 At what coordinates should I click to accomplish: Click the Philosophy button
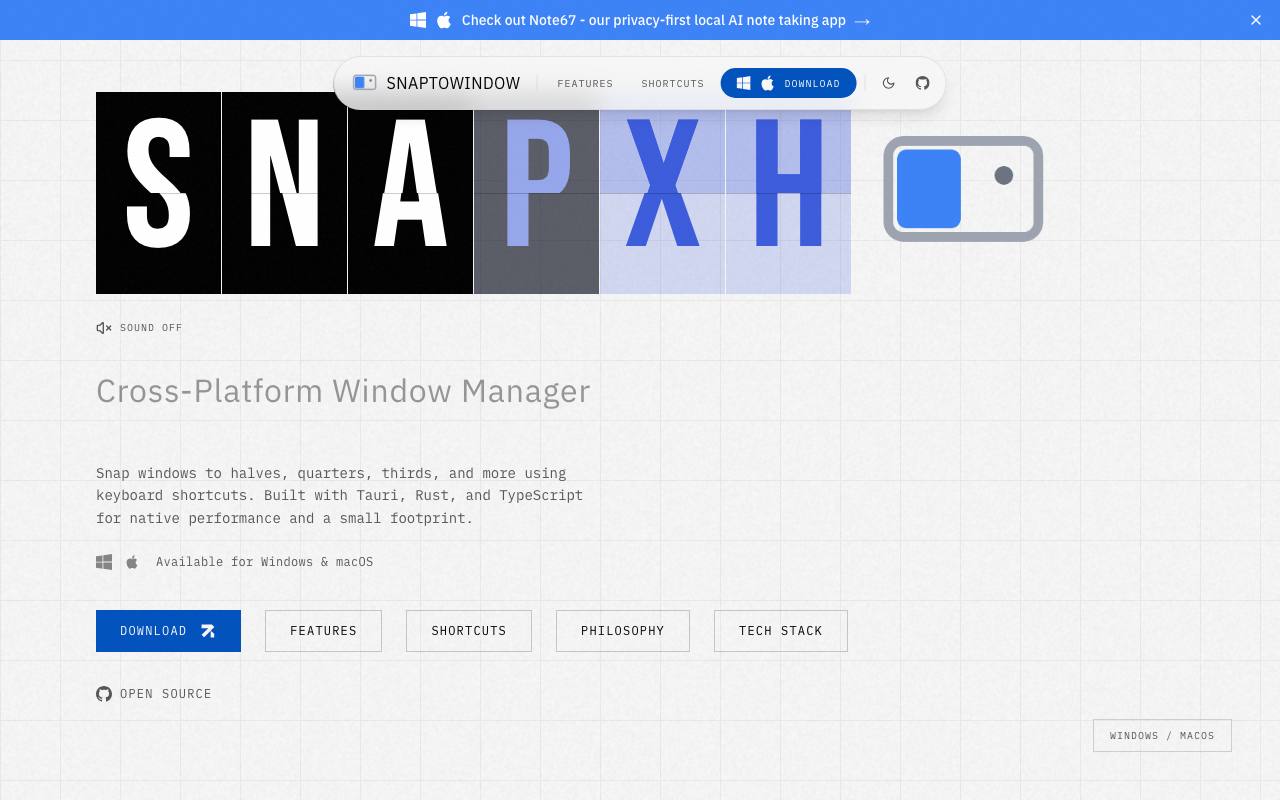[623, 631]
